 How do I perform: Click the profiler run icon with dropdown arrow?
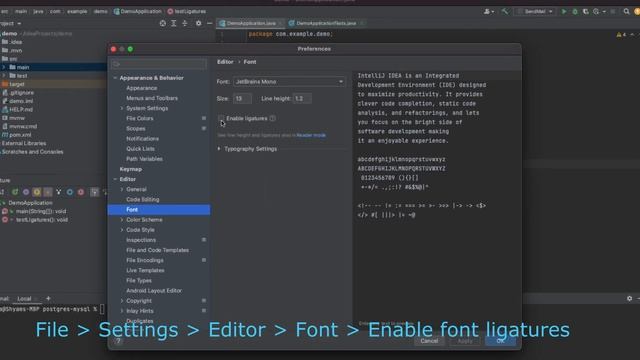pyautogui.click(x=598, y=11)
